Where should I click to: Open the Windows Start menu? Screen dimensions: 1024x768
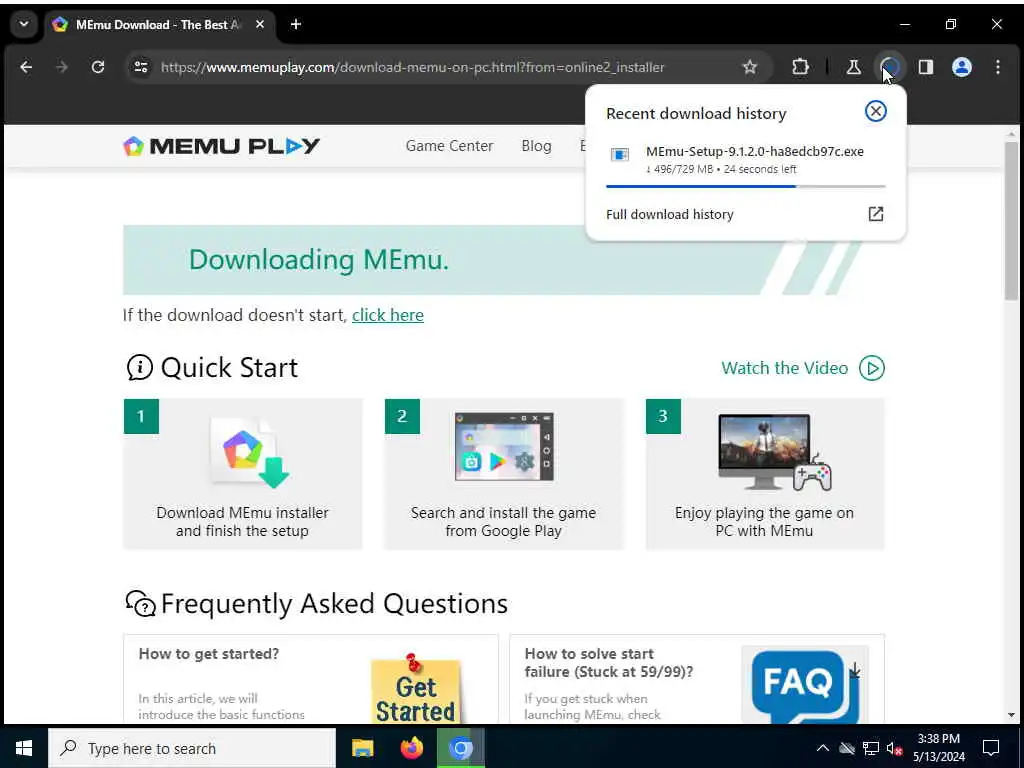(24, 748)
